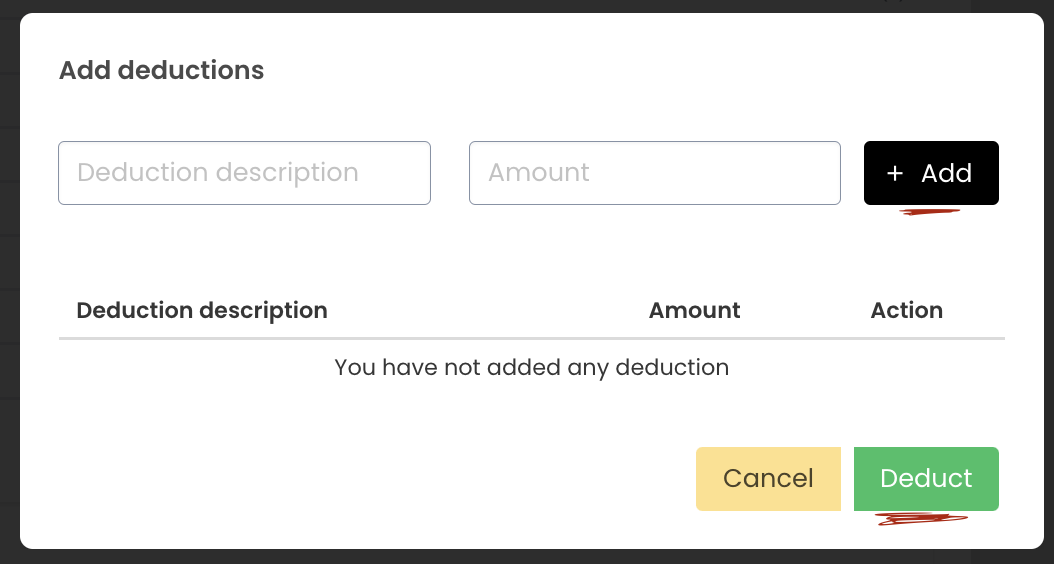Screen dimensions: 1054x564
Task: Click the red scribble under Deduct button
Action: pos(921,519)
